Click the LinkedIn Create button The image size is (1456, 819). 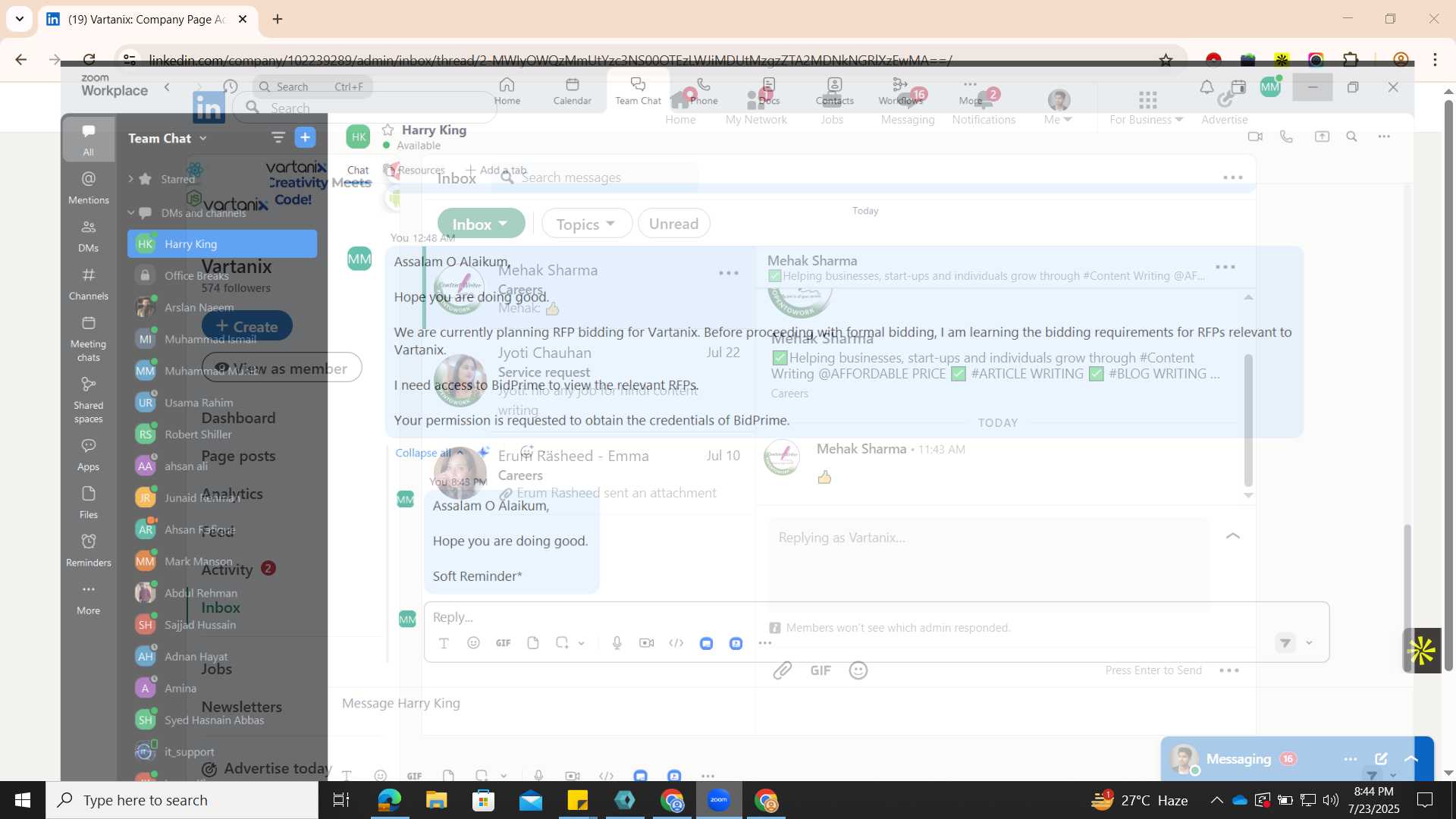click(247, 326)
